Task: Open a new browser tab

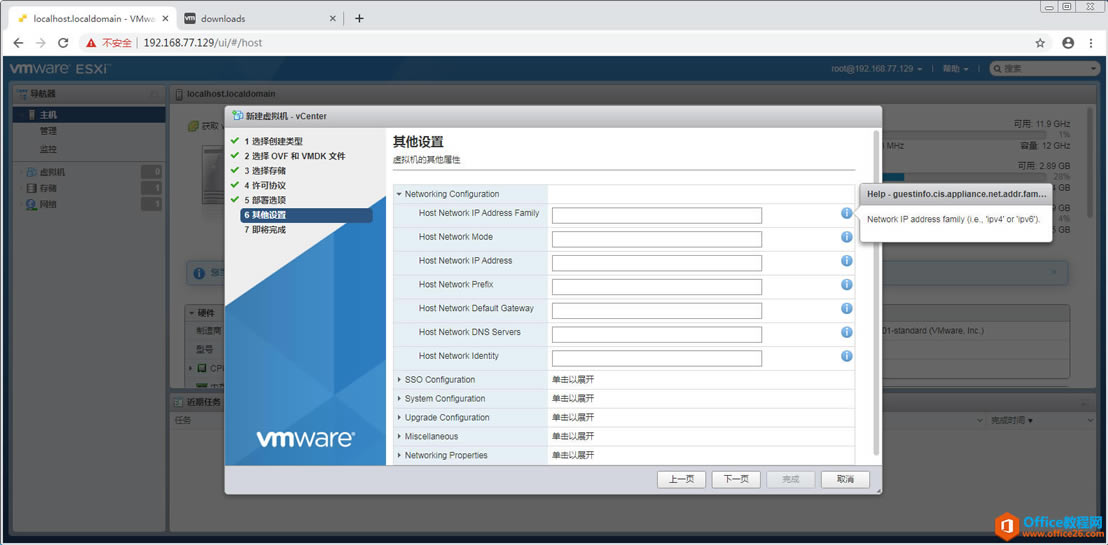Action: pyautogui.click(x=359, y=18)
